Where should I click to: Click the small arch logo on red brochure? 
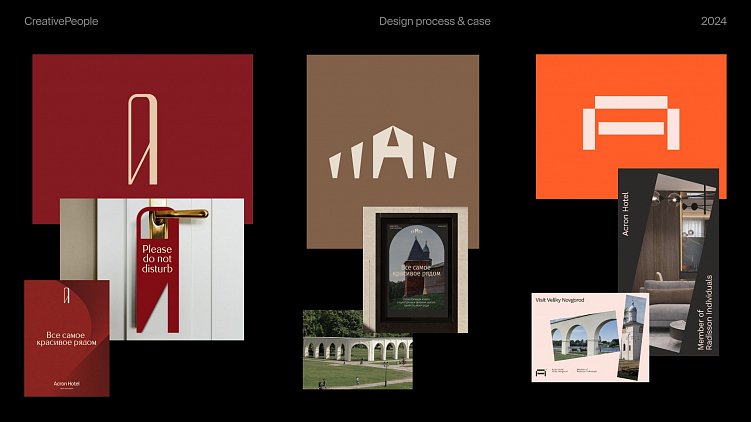pyautogui.click(x=67, y=295)
